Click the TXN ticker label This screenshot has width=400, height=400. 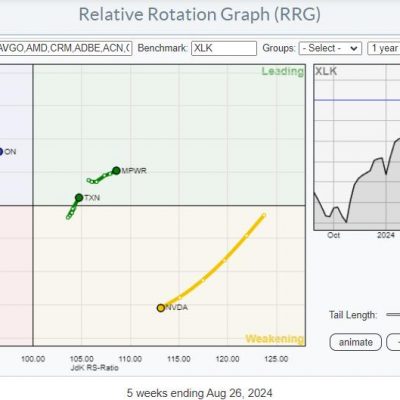pos(92,198)
